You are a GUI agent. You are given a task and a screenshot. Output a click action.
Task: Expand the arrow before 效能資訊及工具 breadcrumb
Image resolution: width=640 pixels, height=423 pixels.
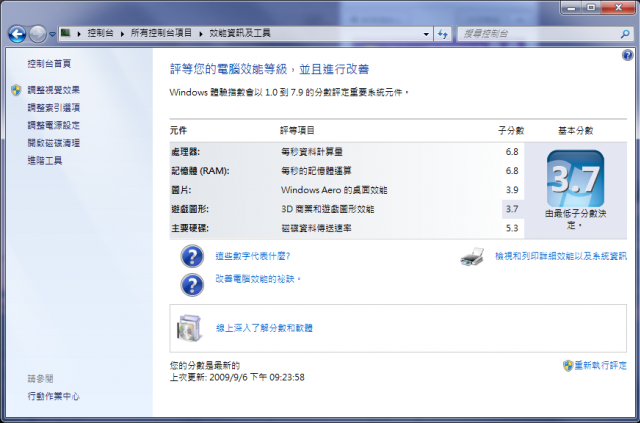point(201,33)
